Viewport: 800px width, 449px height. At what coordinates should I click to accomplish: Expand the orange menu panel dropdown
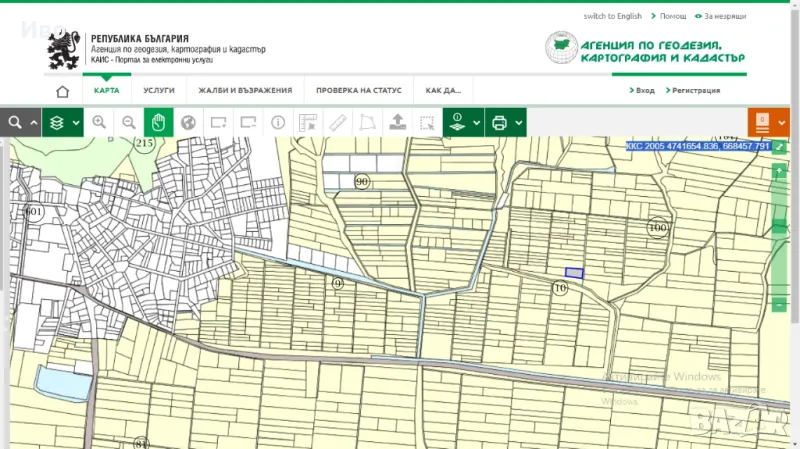[x=781, y=123]
